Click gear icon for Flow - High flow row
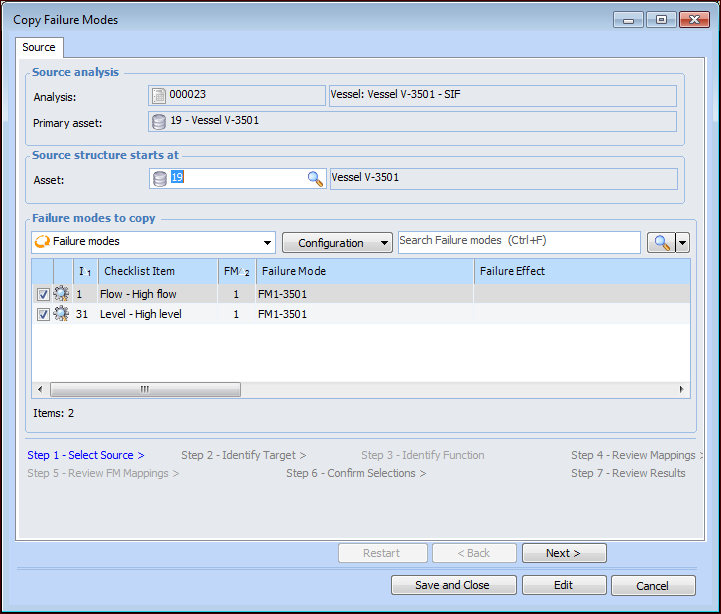Screen dimensions: 721x614 pos(61,295)
